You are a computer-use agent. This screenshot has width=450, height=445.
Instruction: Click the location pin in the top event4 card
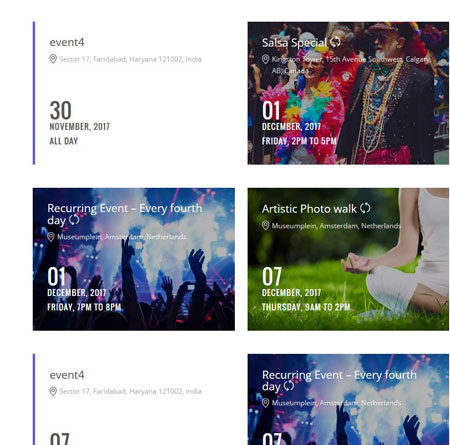(53, 59)
